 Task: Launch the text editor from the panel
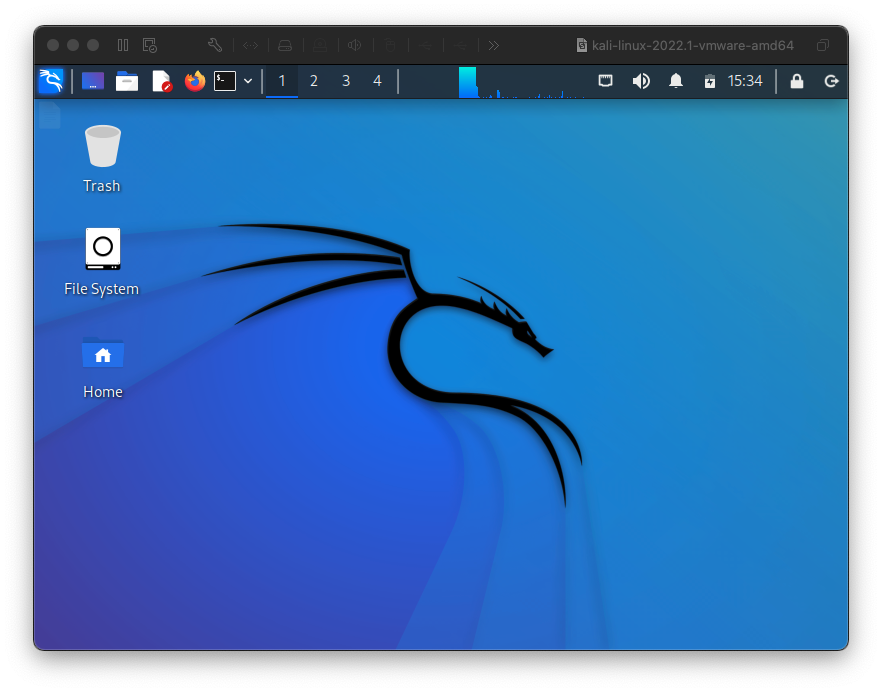coord(161,81)
